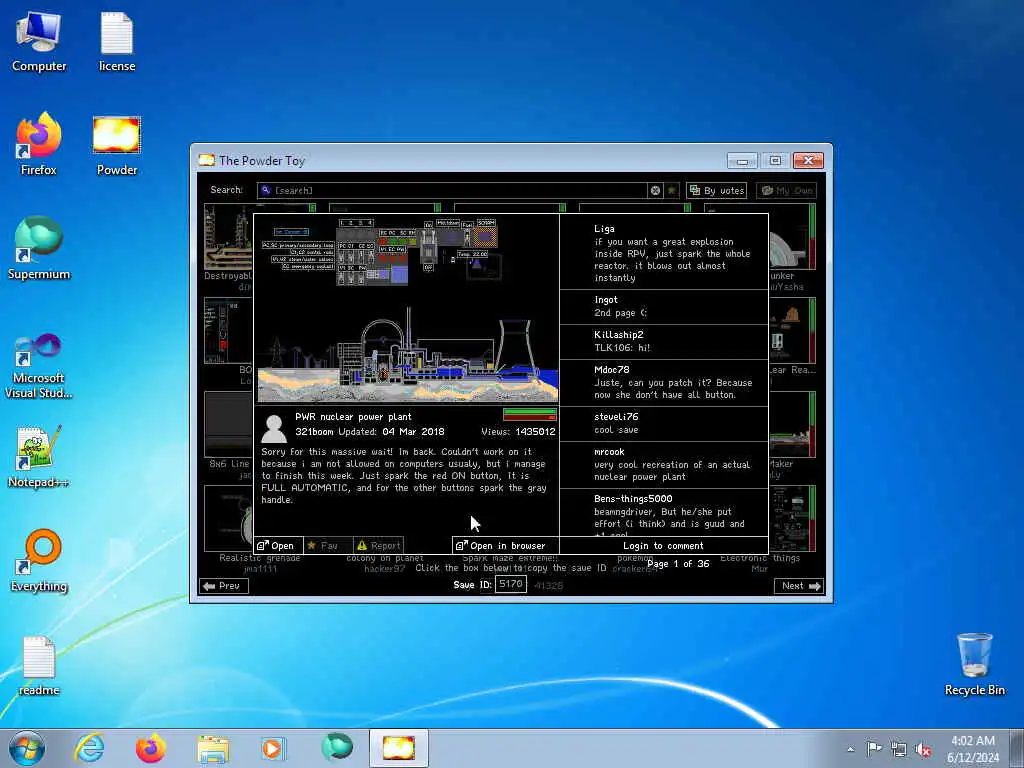Click the Views: 1435012 counter
This screenshot has height=768, width=1024.
tap(519, 432)
